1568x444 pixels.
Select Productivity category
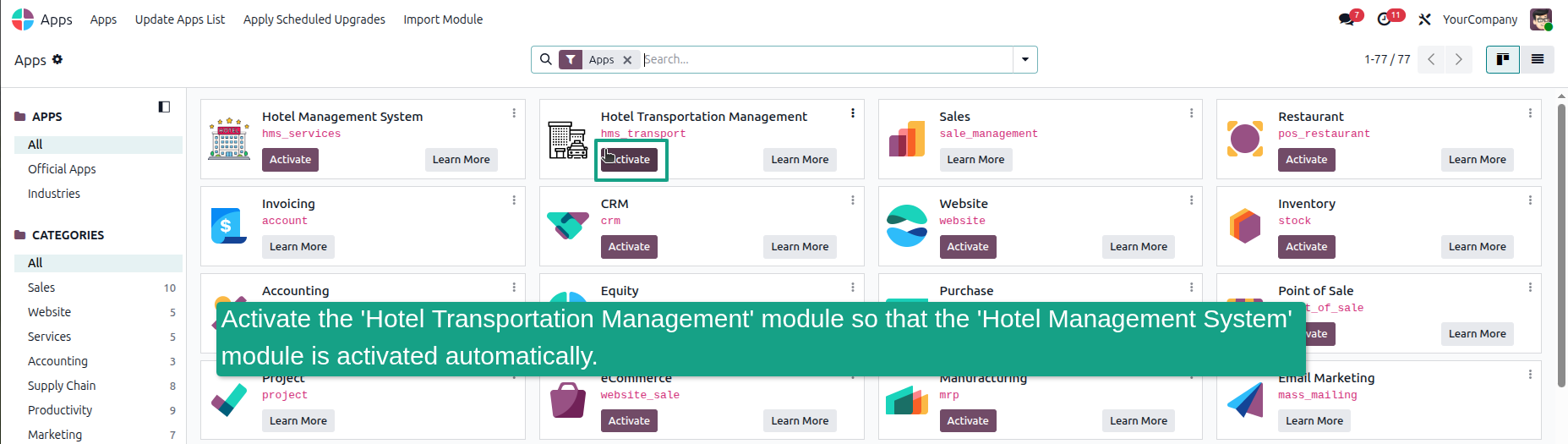tap(98, 410)
